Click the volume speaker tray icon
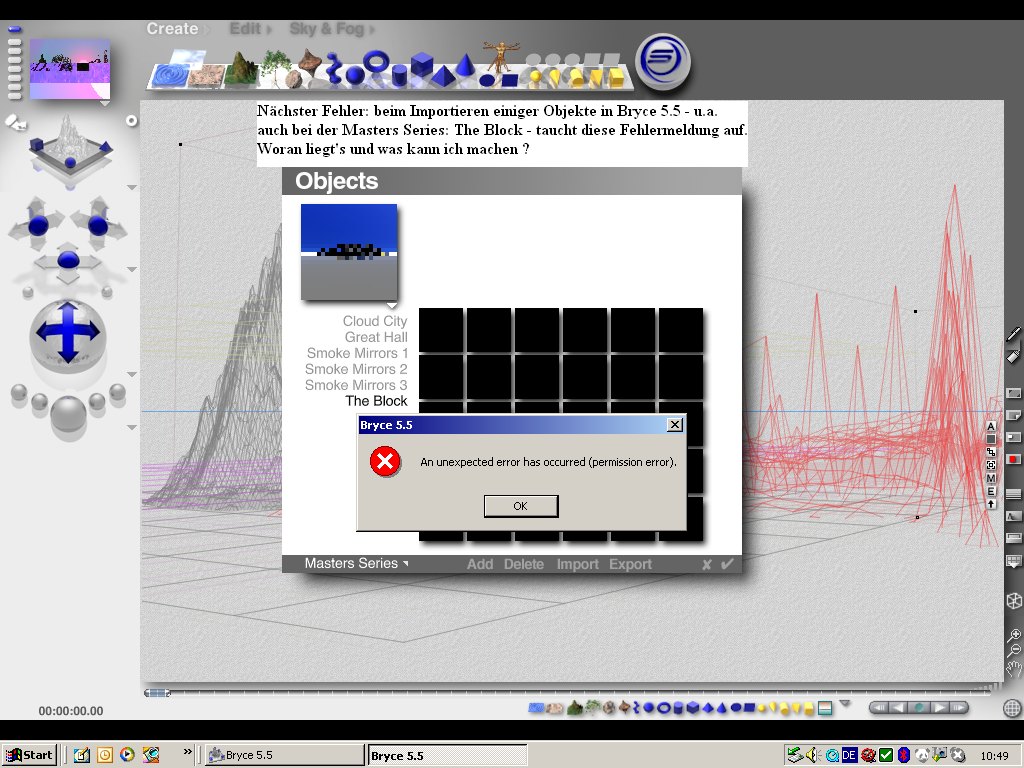This screenshot has width=1024, height=768. [812, 755]
